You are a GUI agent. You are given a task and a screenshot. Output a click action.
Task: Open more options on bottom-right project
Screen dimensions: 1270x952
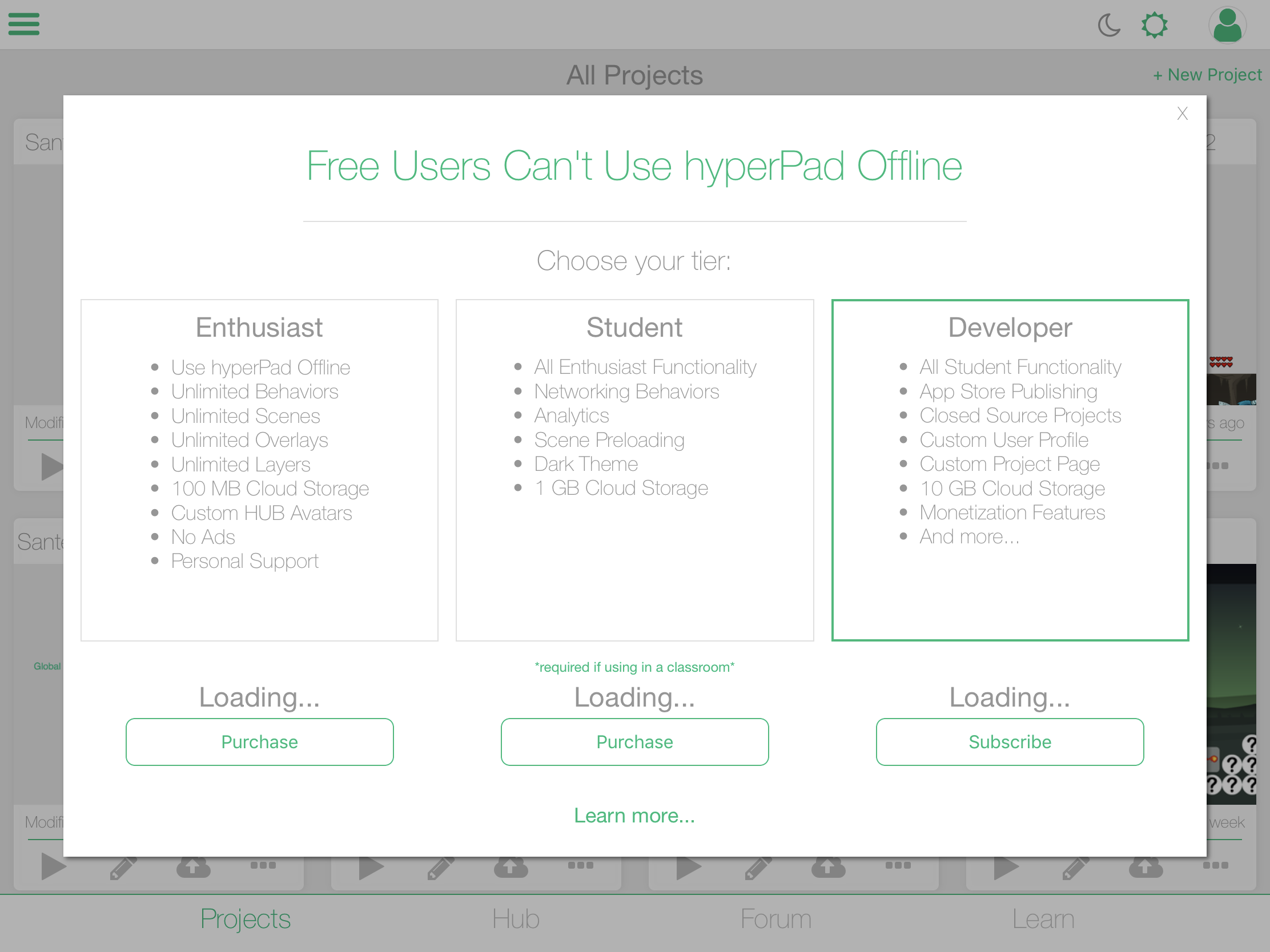point(1215,865)
